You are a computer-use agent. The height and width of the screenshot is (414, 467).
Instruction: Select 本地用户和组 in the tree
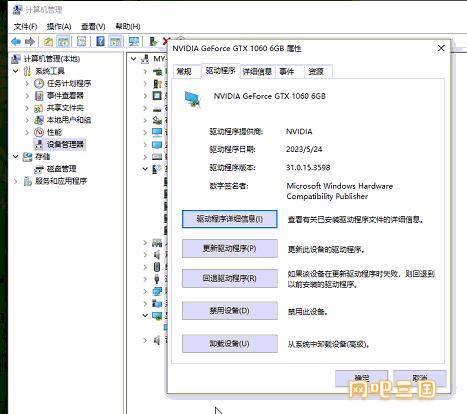pos(69,120)
